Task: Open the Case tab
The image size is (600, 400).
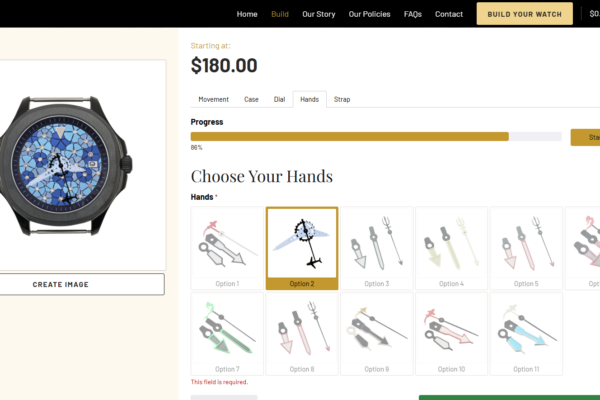Action: (x=251, y=100)
